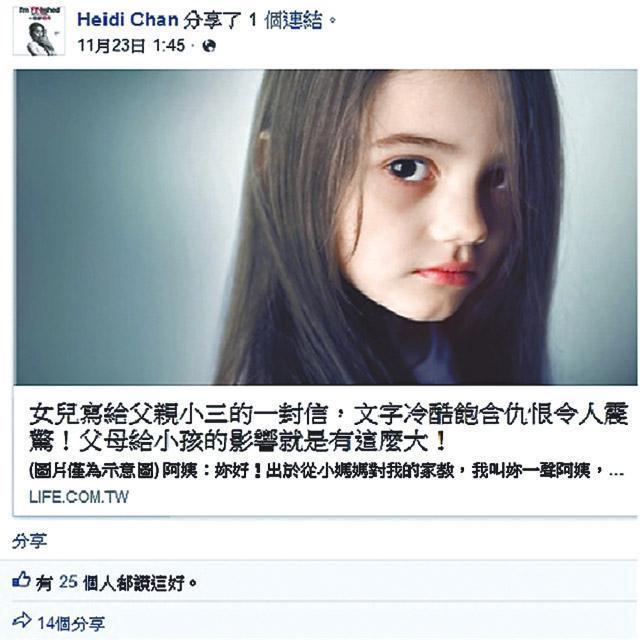Visit the LIFE.COM.TW source domain
The width and height of the screenshot is (640, 640).
point(79,497)
